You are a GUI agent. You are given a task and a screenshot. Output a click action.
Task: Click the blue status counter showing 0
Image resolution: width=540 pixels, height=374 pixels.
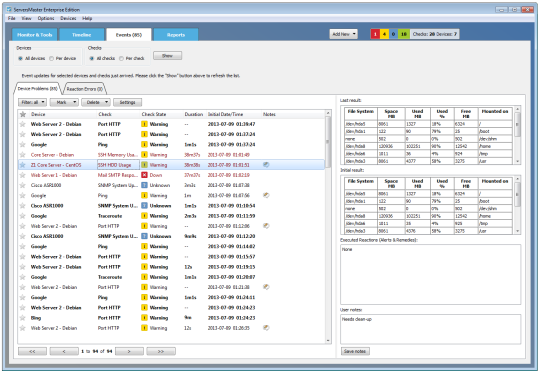(394, 34)
